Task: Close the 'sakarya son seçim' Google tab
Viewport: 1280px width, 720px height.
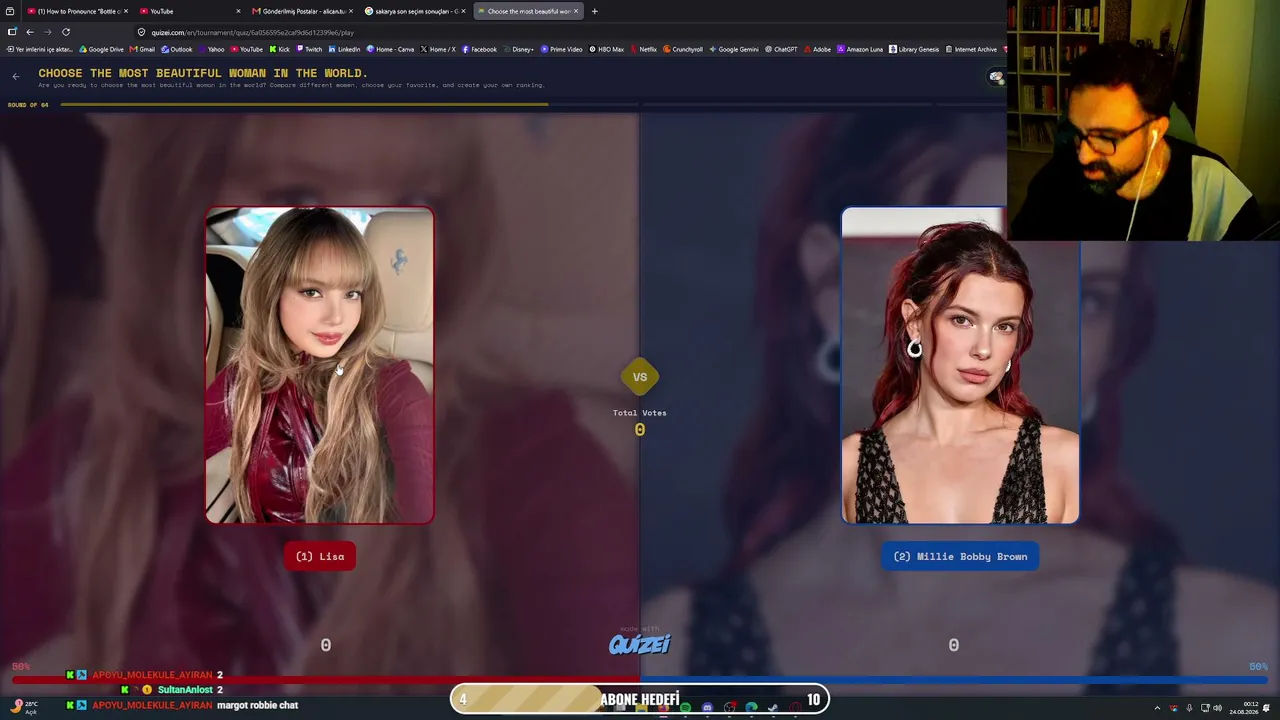Action: [463, 11]
